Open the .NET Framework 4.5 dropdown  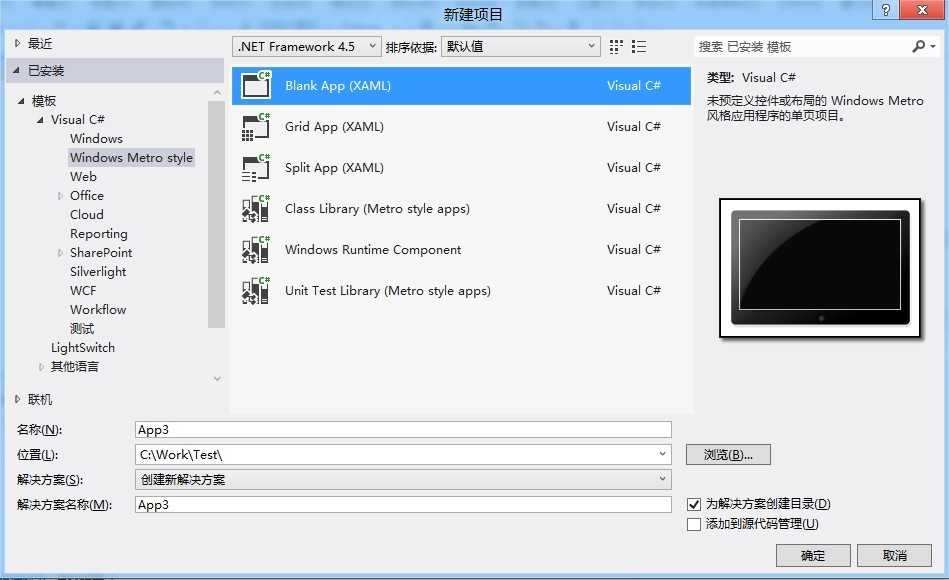[x=307, y=47]
